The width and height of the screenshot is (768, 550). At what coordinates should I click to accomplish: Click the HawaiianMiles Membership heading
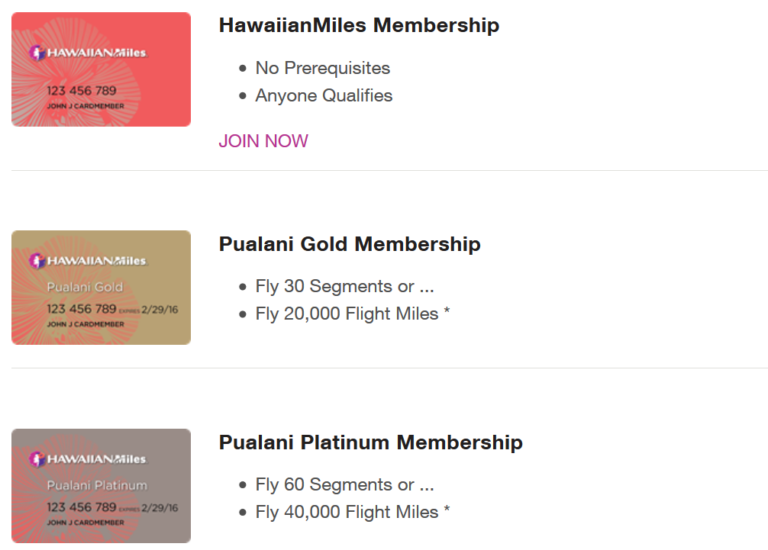click(x=359, y=25)
